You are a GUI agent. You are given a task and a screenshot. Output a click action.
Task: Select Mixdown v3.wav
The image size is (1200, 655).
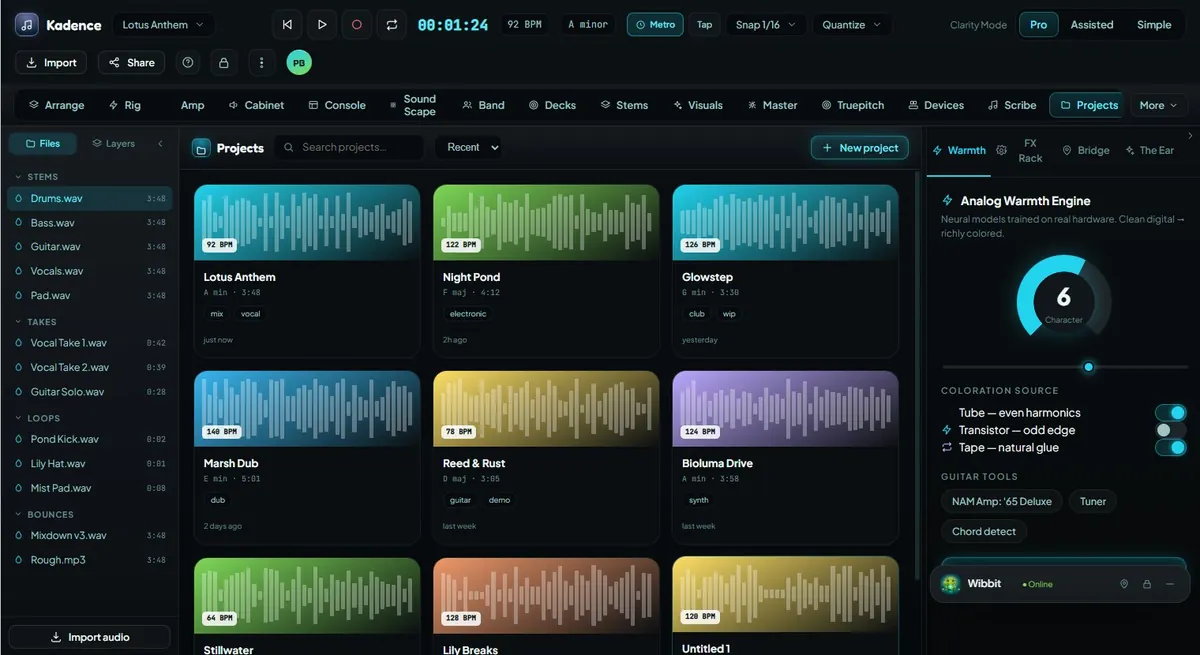point(90,536)
